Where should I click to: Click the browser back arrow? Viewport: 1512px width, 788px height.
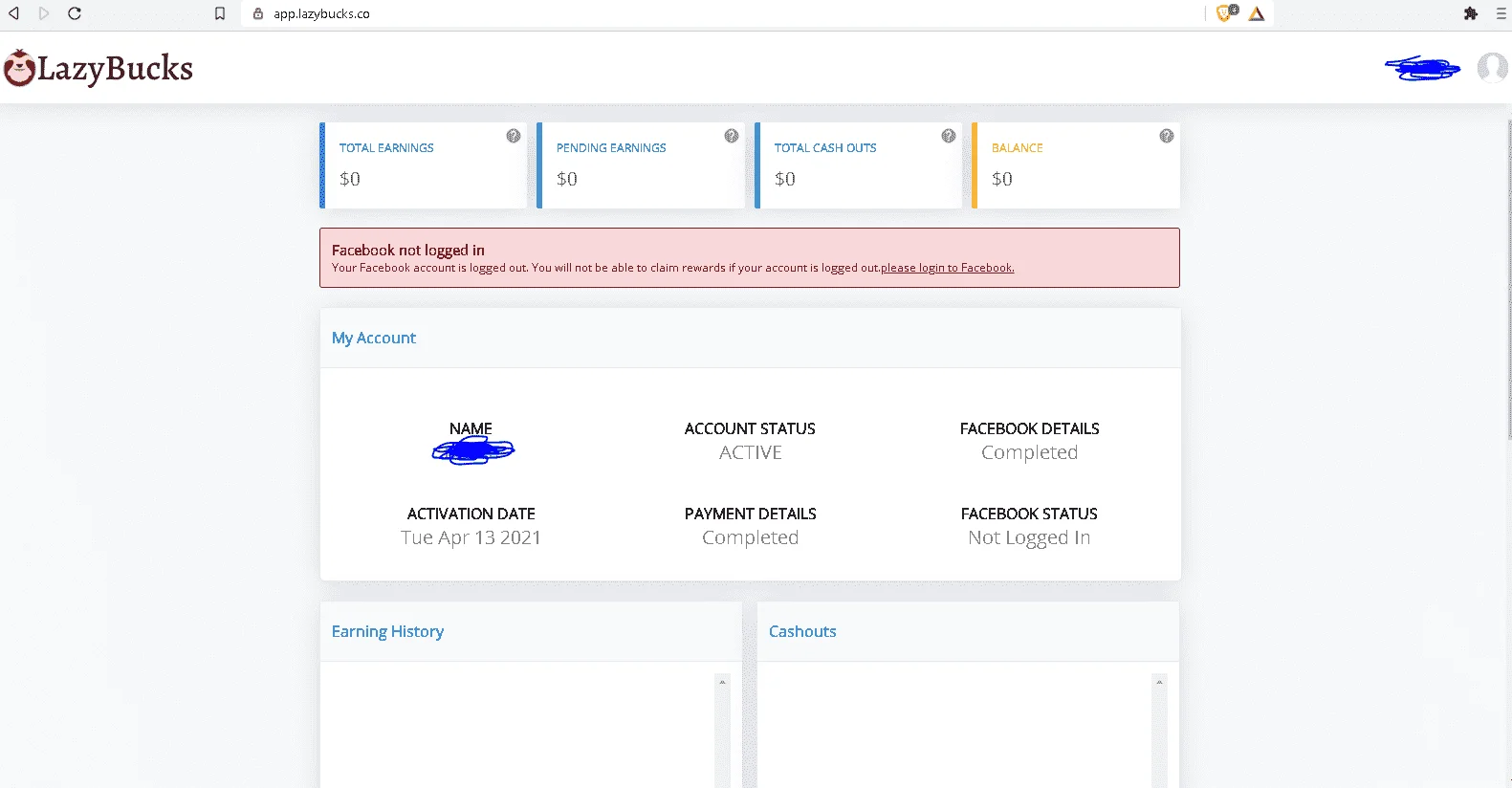pyautogui.click(x=13, y=13)
